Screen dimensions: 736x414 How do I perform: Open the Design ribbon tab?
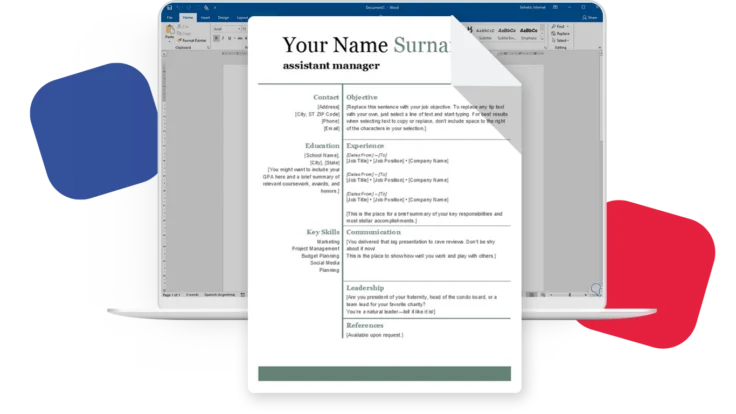[x=223, y=18]
